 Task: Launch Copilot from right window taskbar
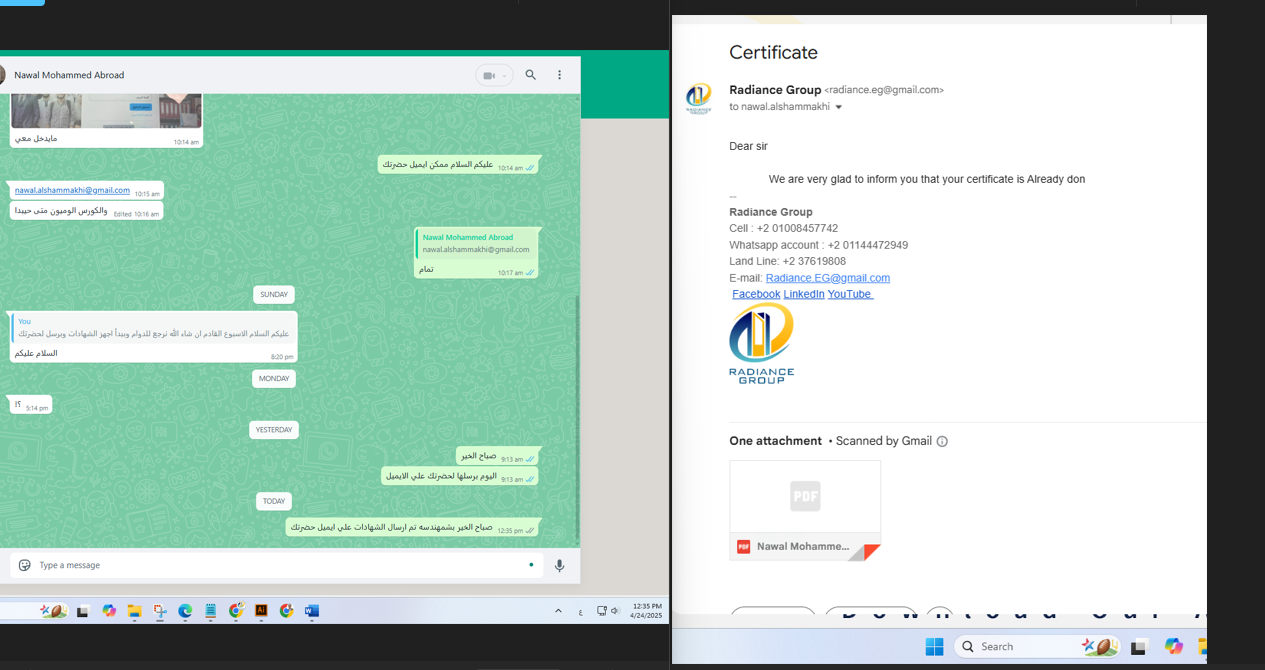pos(1173,647)
